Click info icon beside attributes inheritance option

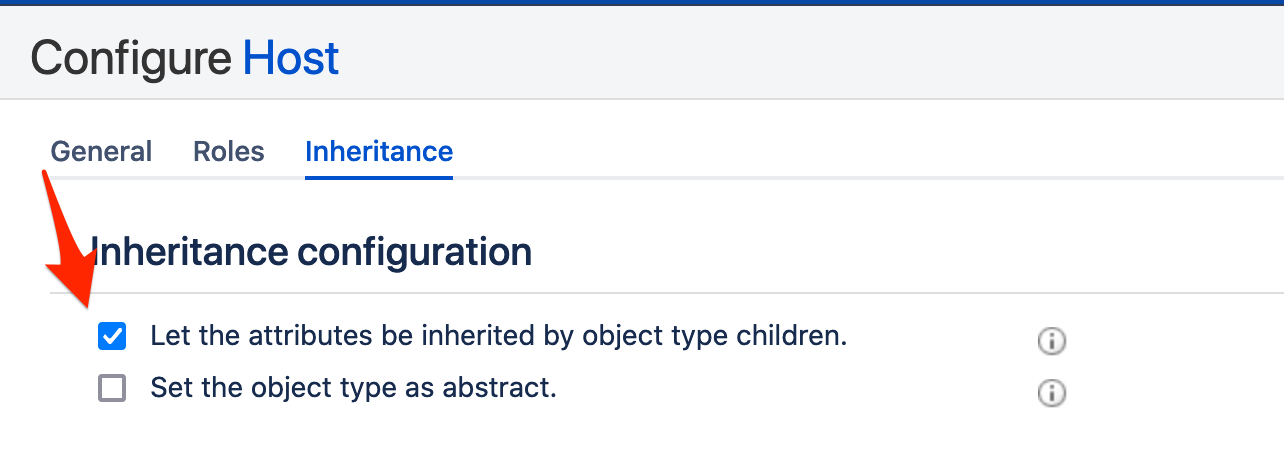pos(1051,341)
